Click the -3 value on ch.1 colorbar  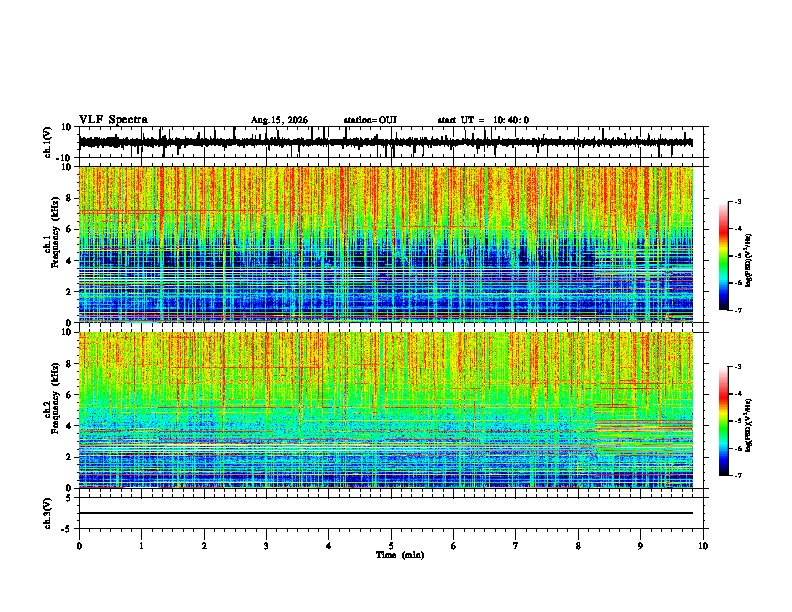(x=737, y=202)
